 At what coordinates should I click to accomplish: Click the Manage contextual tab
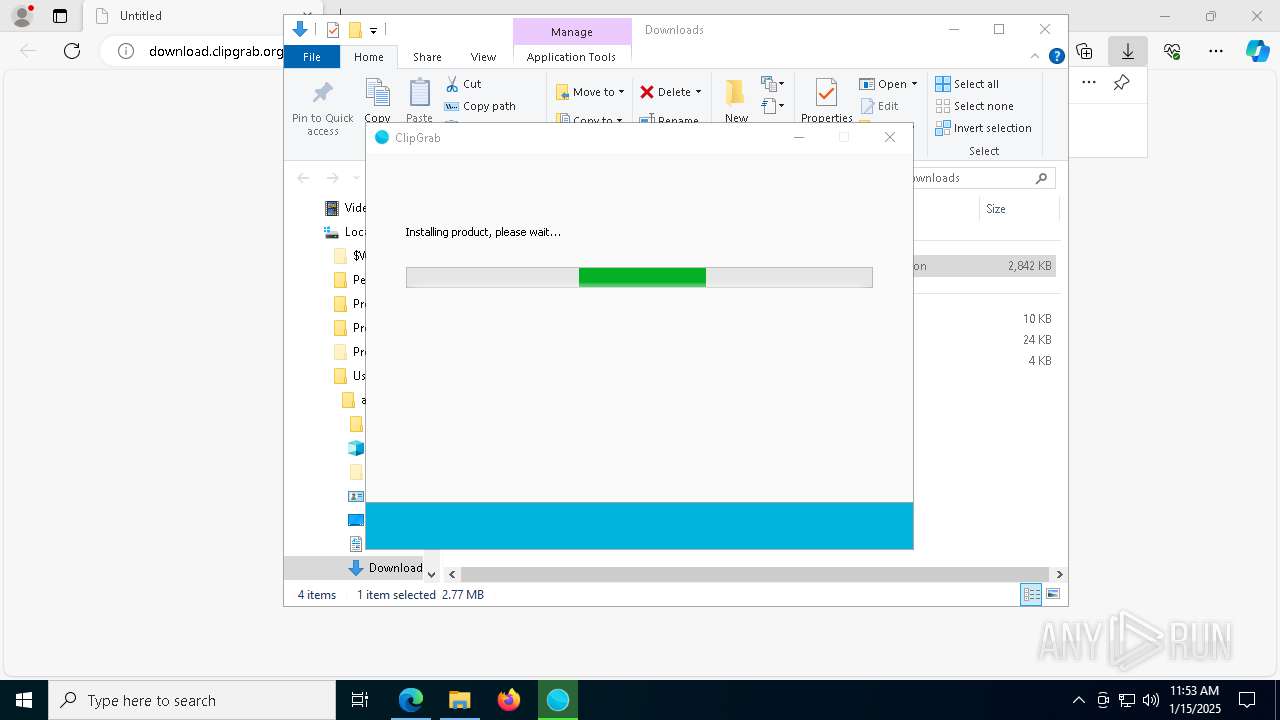(x=572, y=32)
